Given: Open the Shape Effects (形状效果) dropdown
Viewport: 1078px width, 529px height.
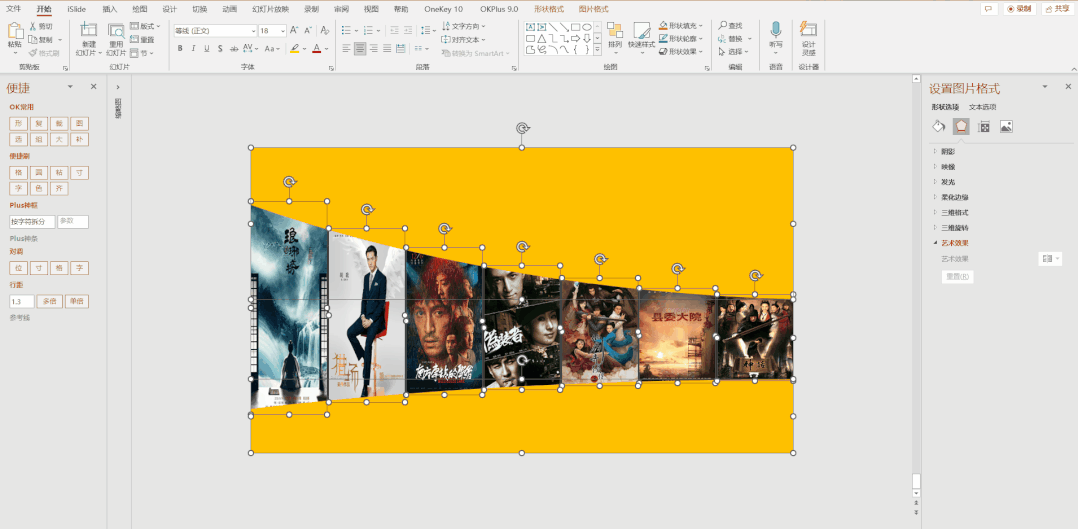Looking at the screenshot, I should [681, 51].
